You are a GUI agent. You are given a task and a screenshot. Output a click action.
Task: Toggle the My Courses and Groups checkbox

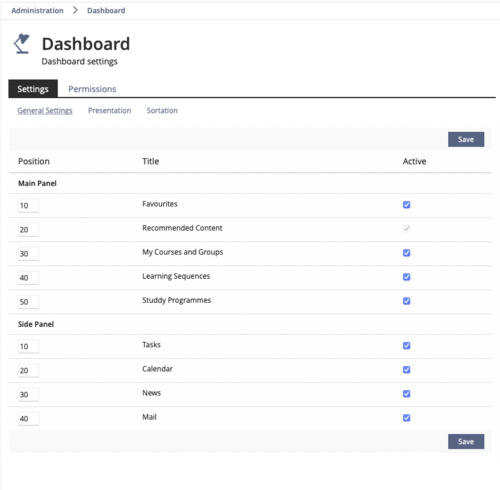406,253
